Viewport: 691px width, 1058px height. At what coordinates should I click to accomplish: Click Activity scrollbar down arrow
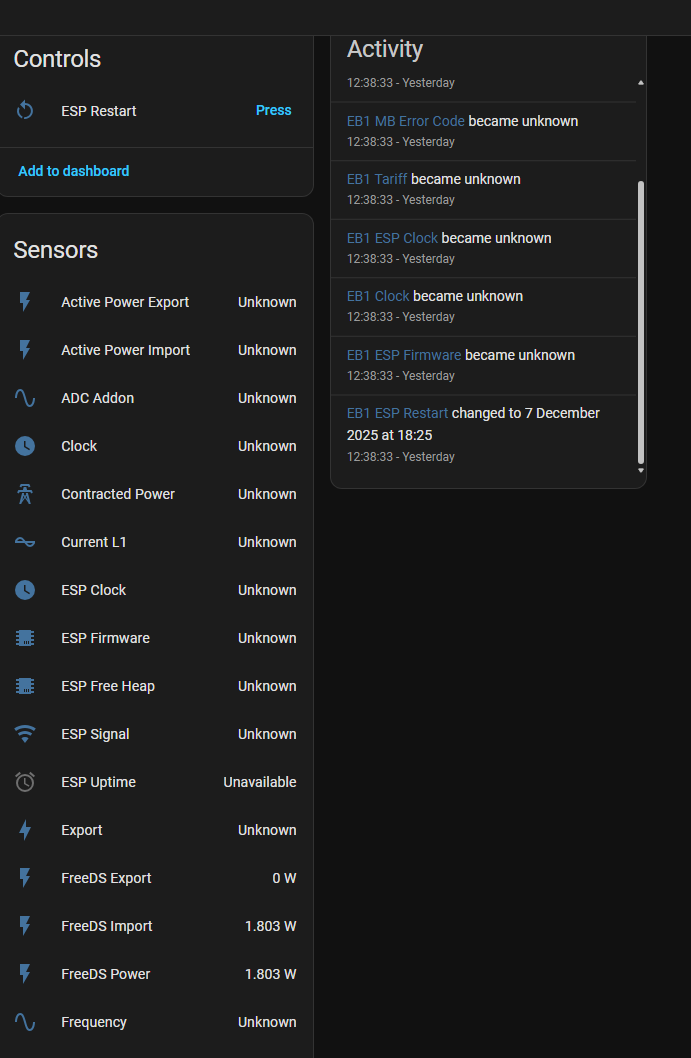click(641, 470)
